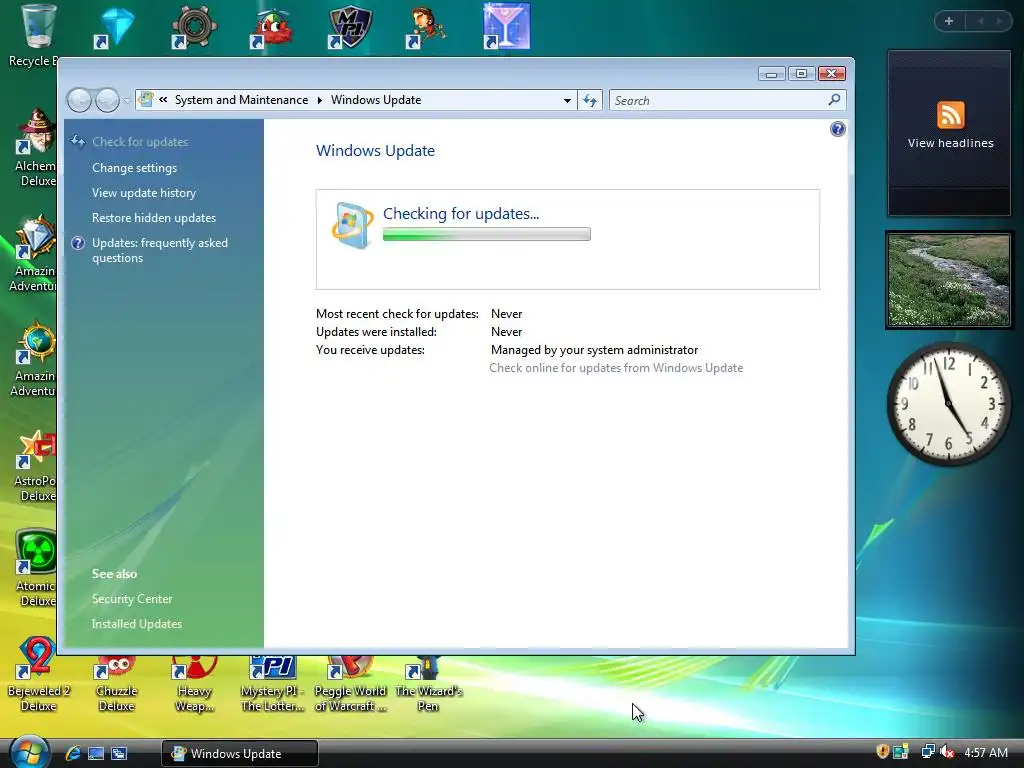Select the Bejeweled 2 Deluxe icon

point(38,675)
